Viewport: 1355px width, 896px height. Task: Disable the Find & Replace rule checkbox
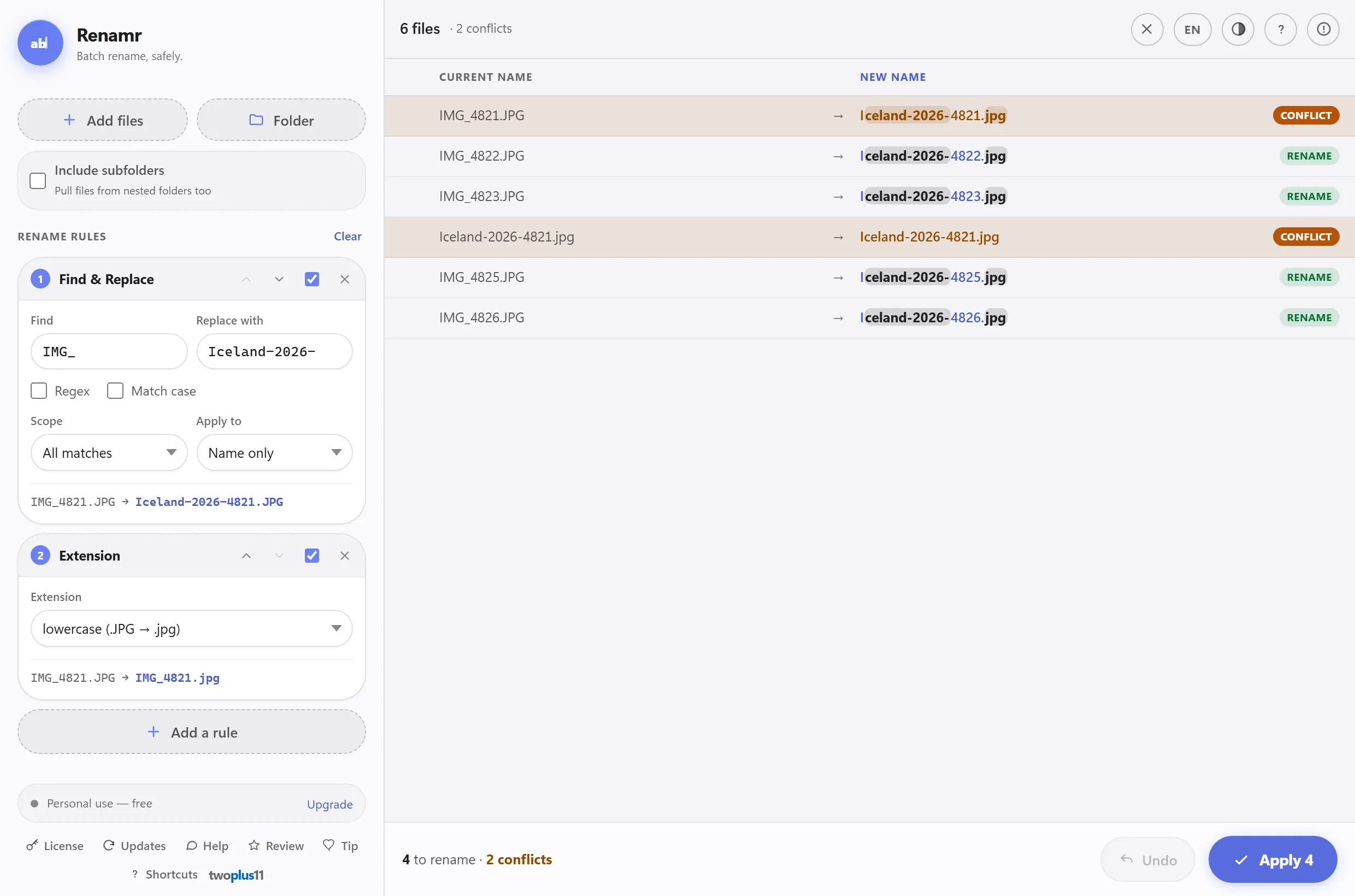pyautogui.click(x=312, y=279)
